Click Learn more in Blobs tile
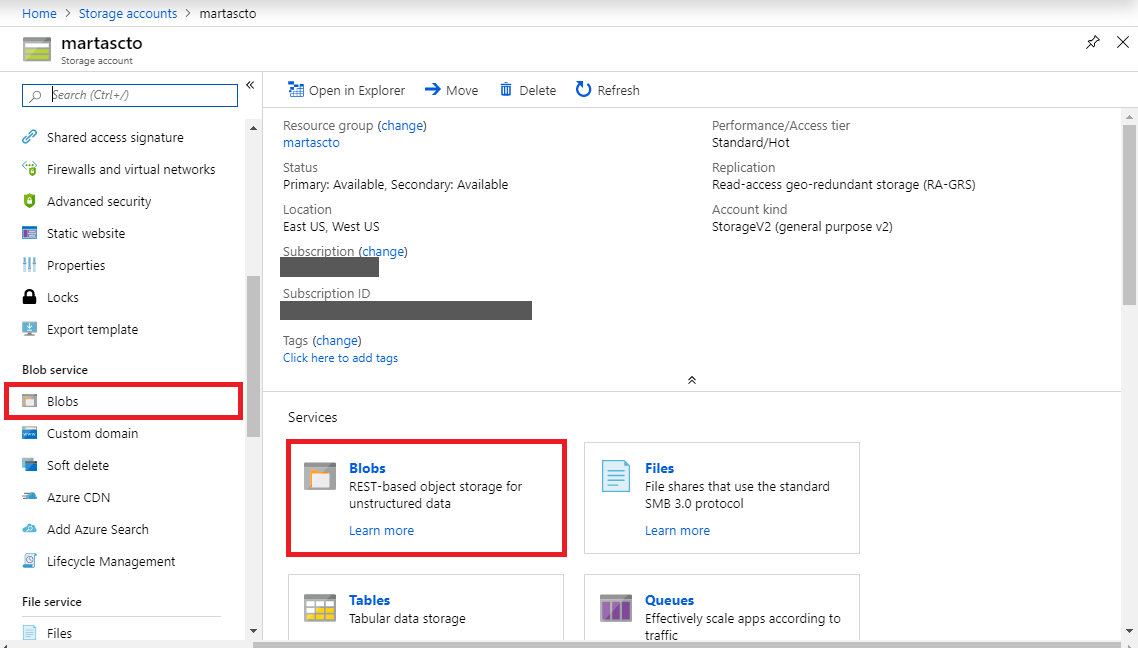This screenshot has width=1138, height=648. [x=381, y=530]
